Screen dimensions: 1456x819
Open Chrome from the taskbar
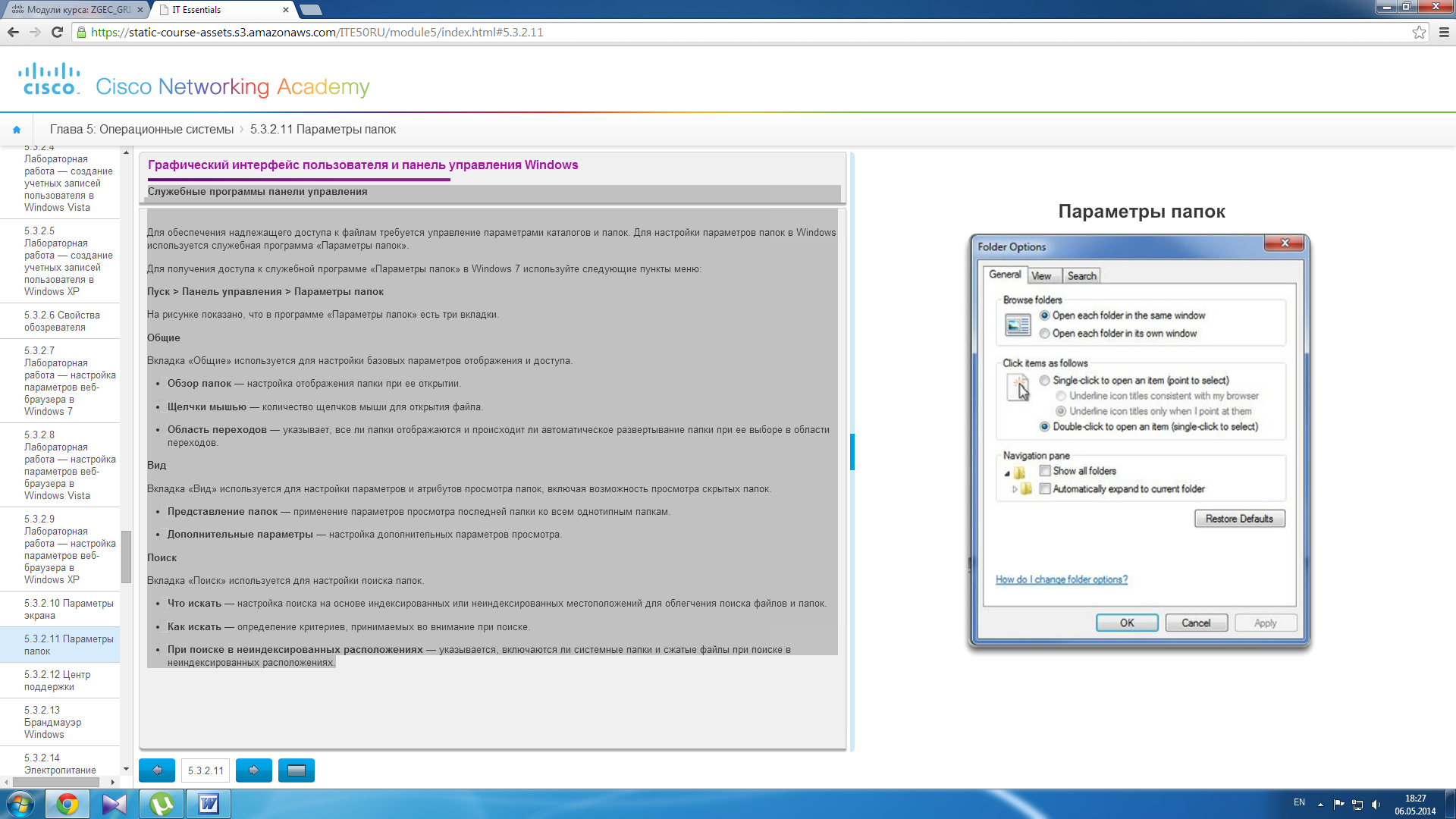click(67, 804)
